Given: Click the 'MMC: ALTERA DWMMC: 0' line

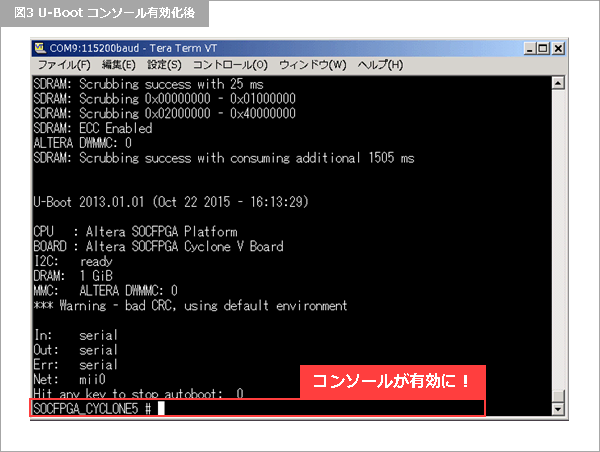Looking at the screenshot, I should (105, 290).
